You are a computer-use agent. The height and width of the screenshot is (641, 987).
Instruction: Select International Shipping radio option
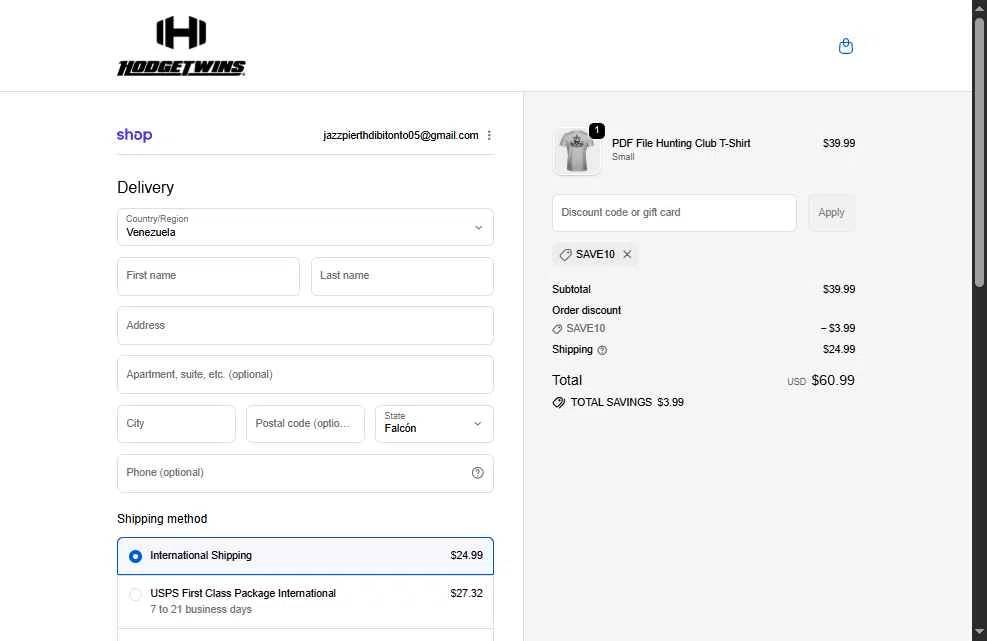coord(135,556)
